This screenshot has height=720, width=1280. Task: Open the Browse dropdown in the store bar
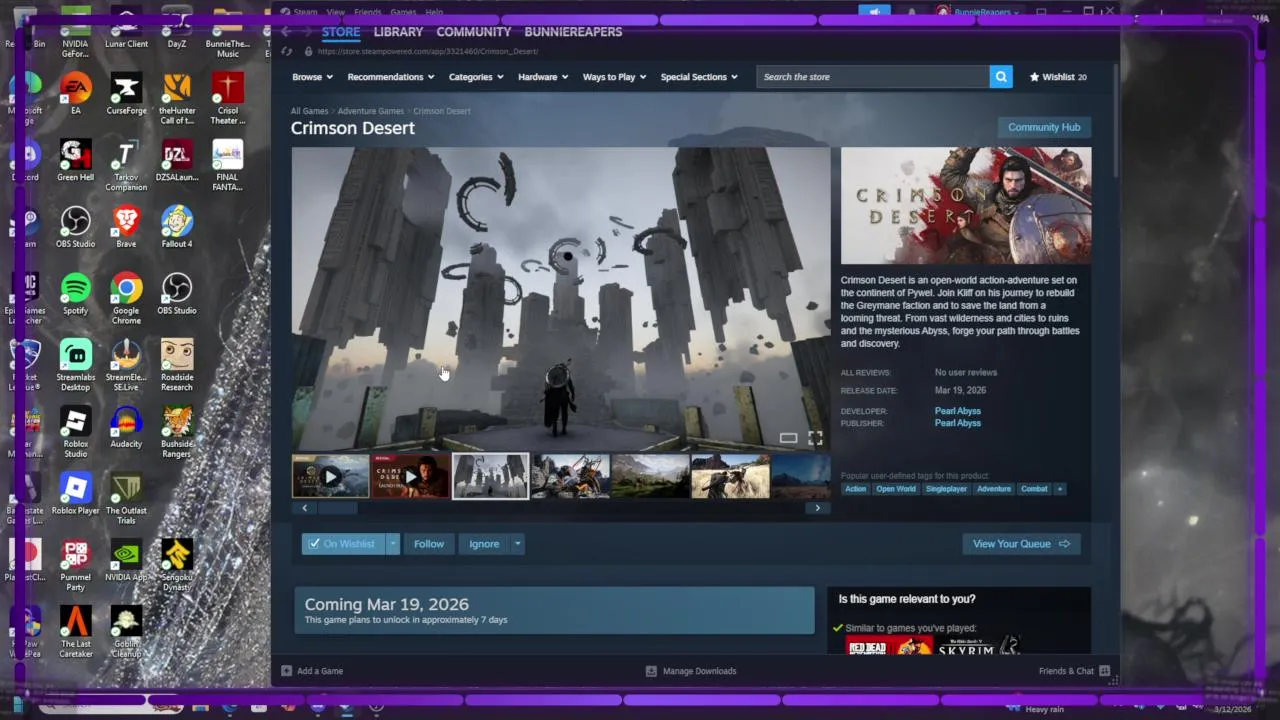coord(313,77)
